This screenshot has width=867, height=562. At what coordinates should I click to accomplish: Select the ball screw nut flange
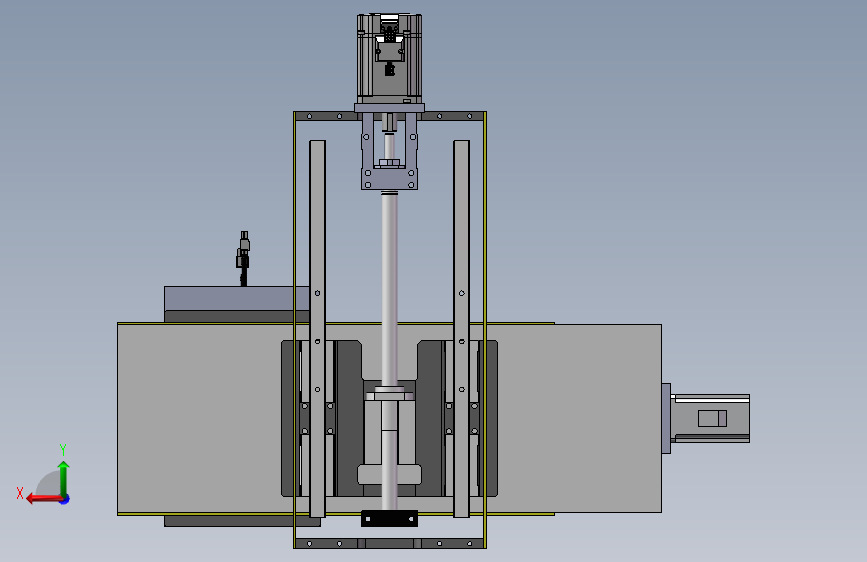389,394
